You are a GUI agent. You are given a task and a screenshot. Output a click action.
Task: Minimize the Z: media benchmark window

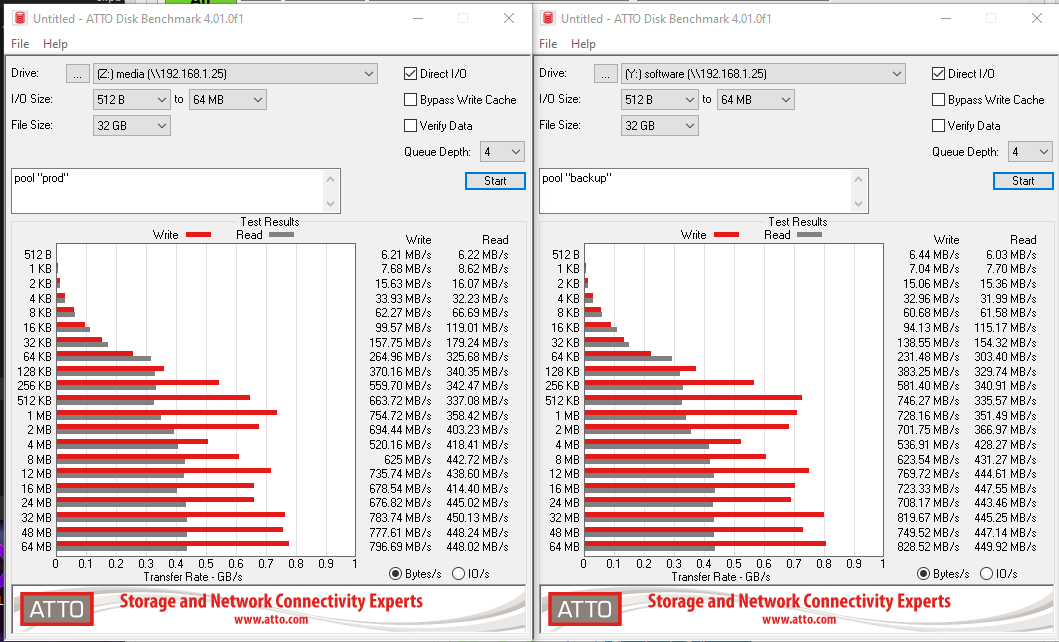point(418,18)
